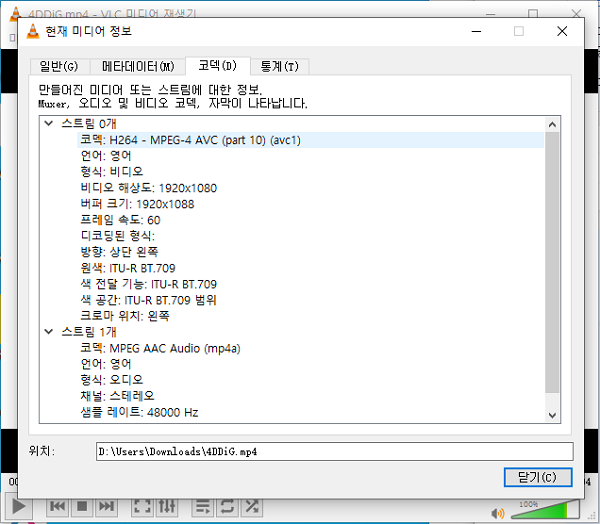Select the 코덱(D) tab
This screenshot has width=600, height=524.
(x=218, y=65)
